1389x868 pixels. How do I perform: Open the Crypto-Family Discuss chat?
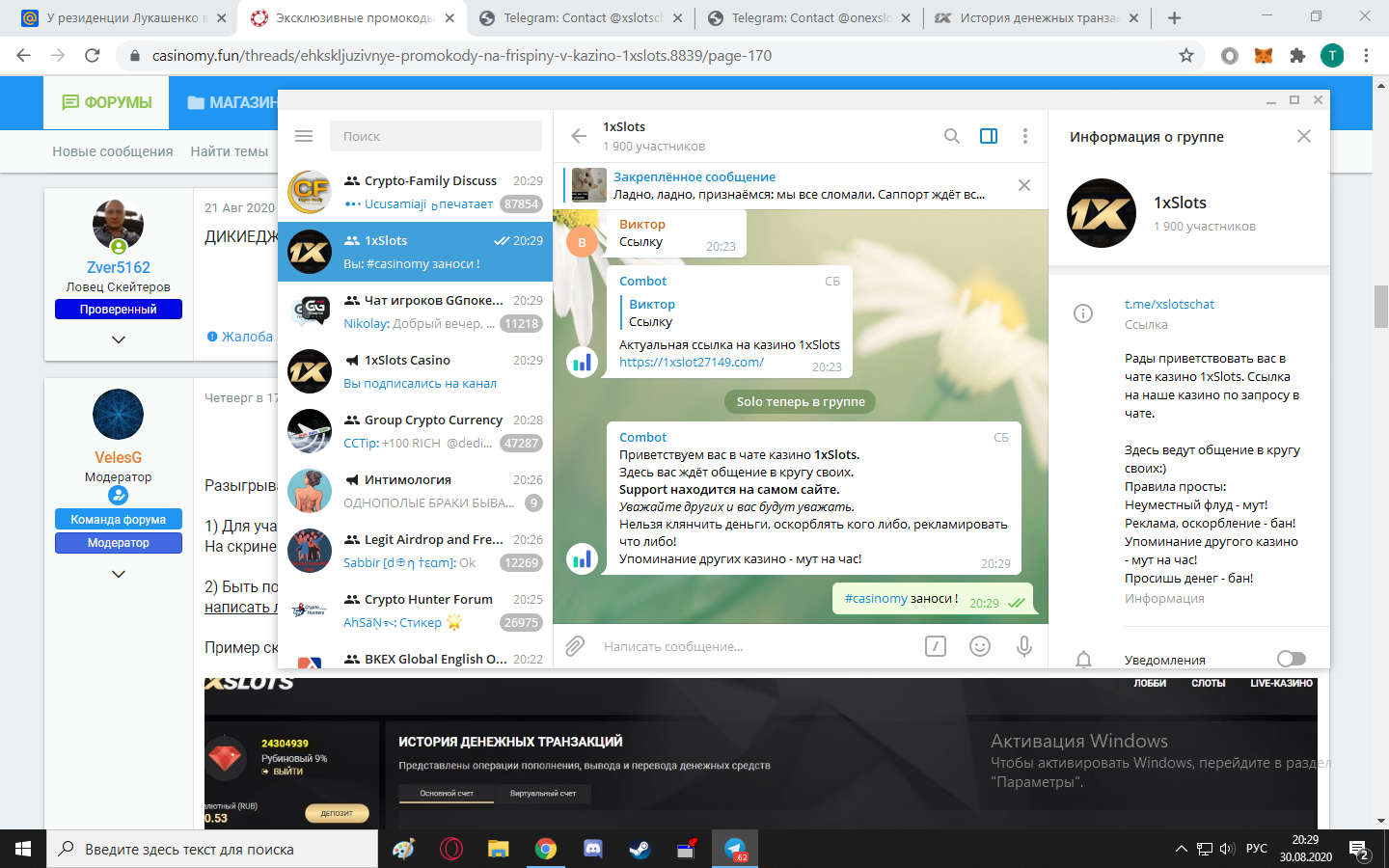pos(415,192)
